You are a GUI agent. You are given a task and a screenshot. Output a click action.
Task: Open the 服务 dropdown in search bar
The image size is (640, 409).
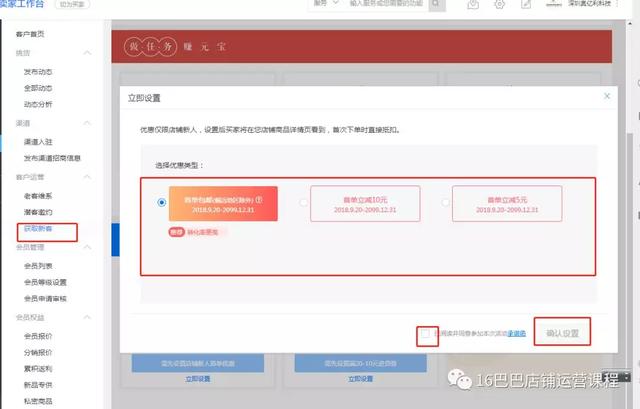tap(324, 4)
